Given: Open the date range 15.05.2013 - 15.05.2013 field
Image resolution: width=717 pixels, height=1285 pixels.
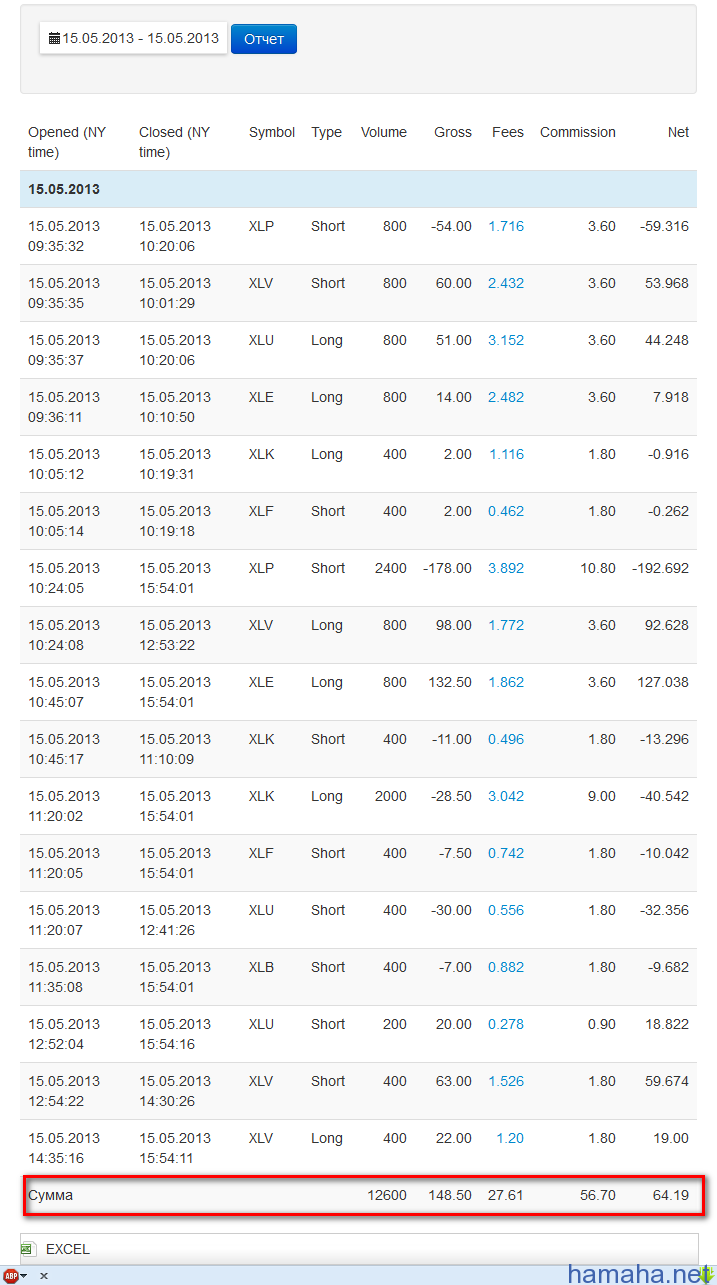Looking at the screenshot, I should [x=134, y=39].
